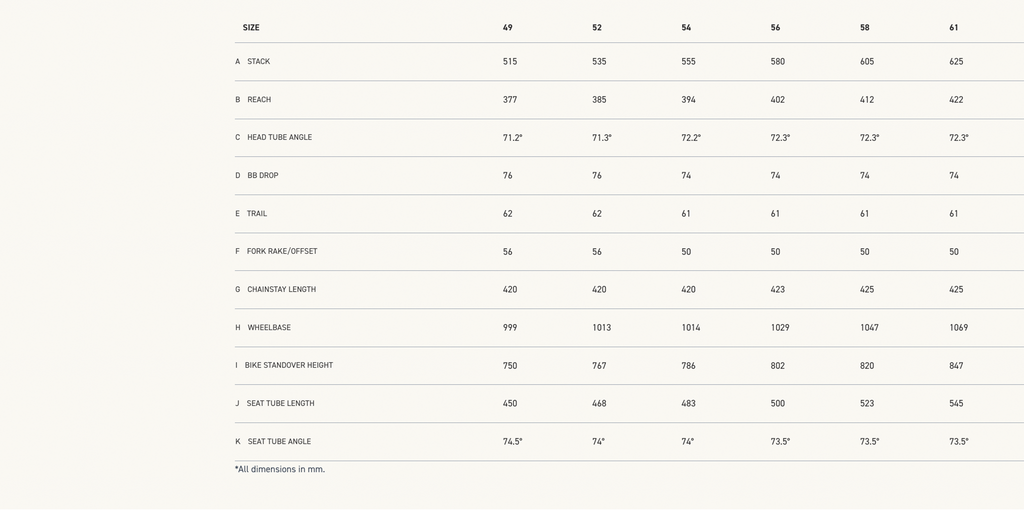Click the "All dimensions in mm" footnote
1024x512 pixels.
tap(280, 469)
